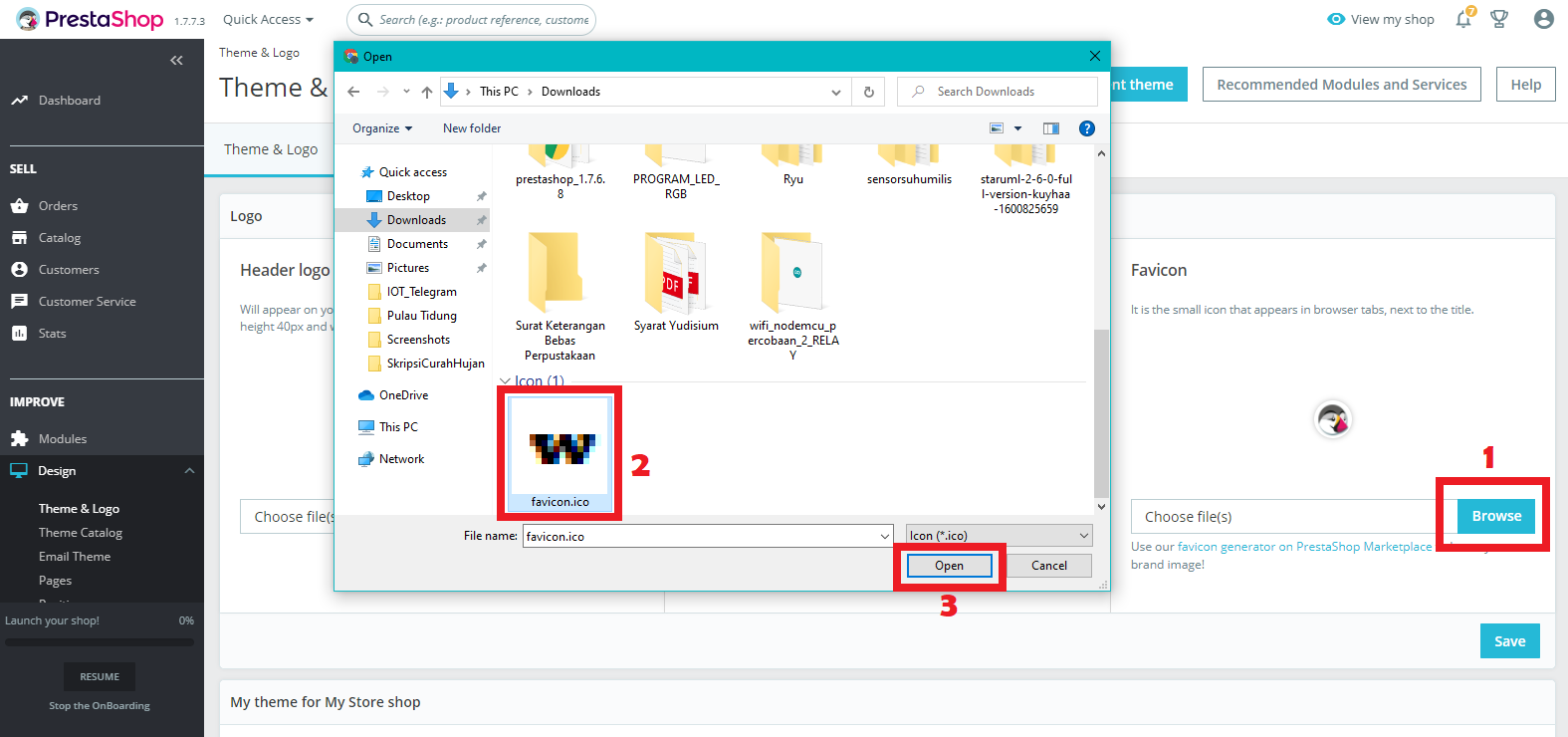The height and width of the screenshot is (737, 1568).
Task: Open the Modules sidebar menu item
Action: point(63,439)
